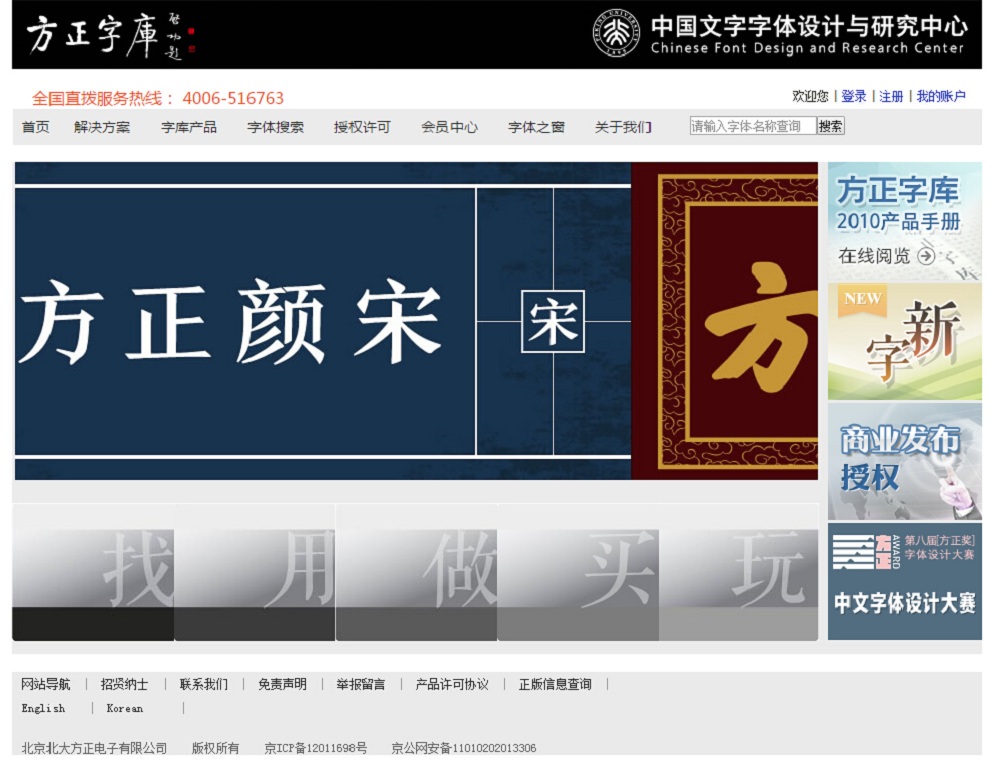The height and width of the screenshot is (775, 1000).
Task: Click 京公网安备11010202013306 text
Action: click(x=464, y=748)
